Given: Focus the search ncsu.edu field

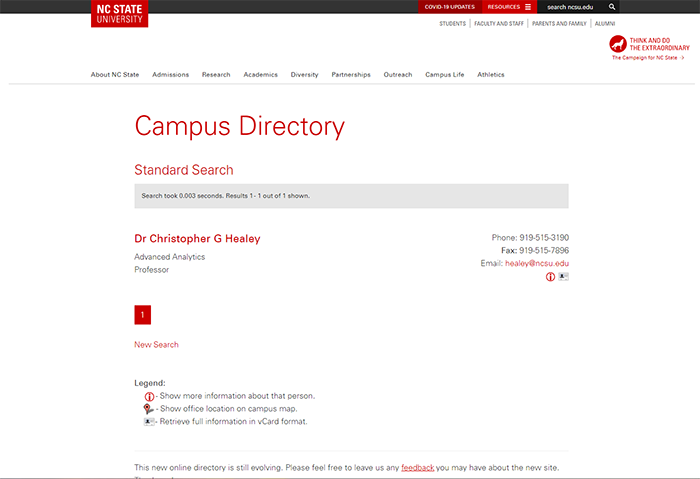Looking at the screenshot, I should pyautogui.click(x=573, y=7).
